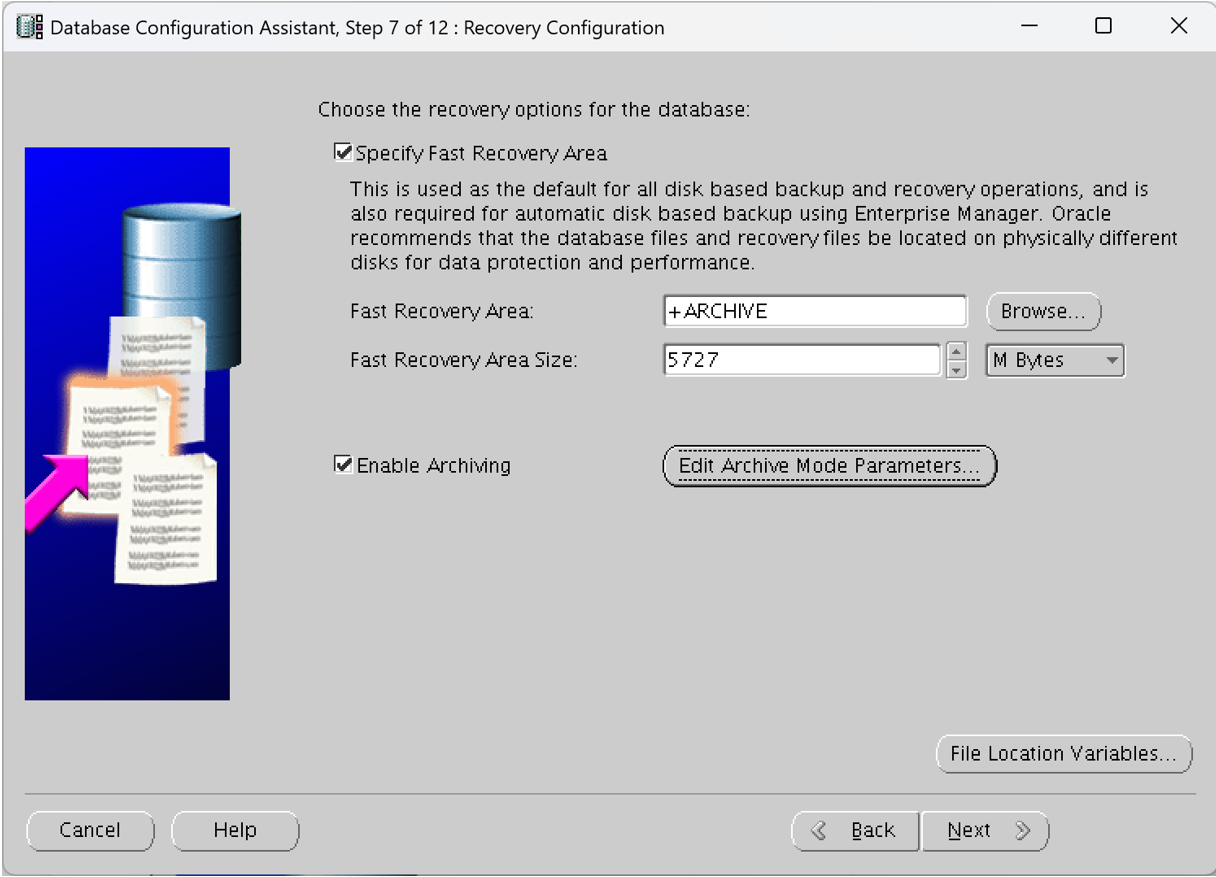Go Back to the previous step
The height and width of the screenshot is (877, 1216).
854,831
